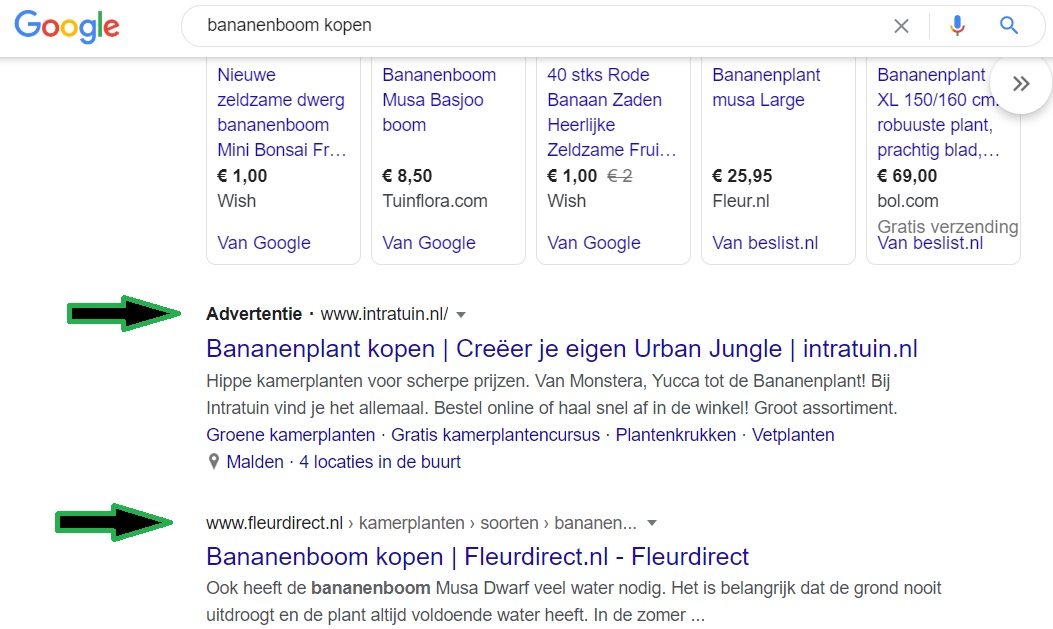The width and height of the screenshot is (1053, 629).
Task: Open the dropdown arrow beside the fleurdirect.nl breadcrumb
Action: pos(652,523)
